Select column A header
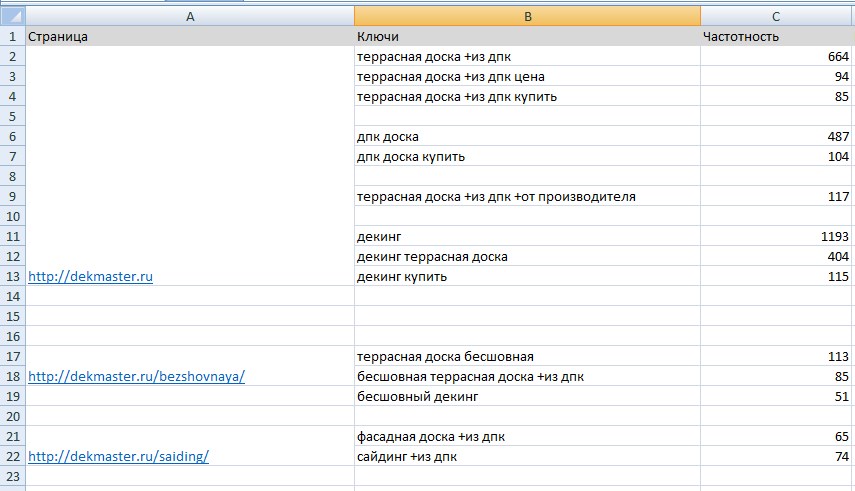This screenshot has width=855, height=491. [190, 16]
